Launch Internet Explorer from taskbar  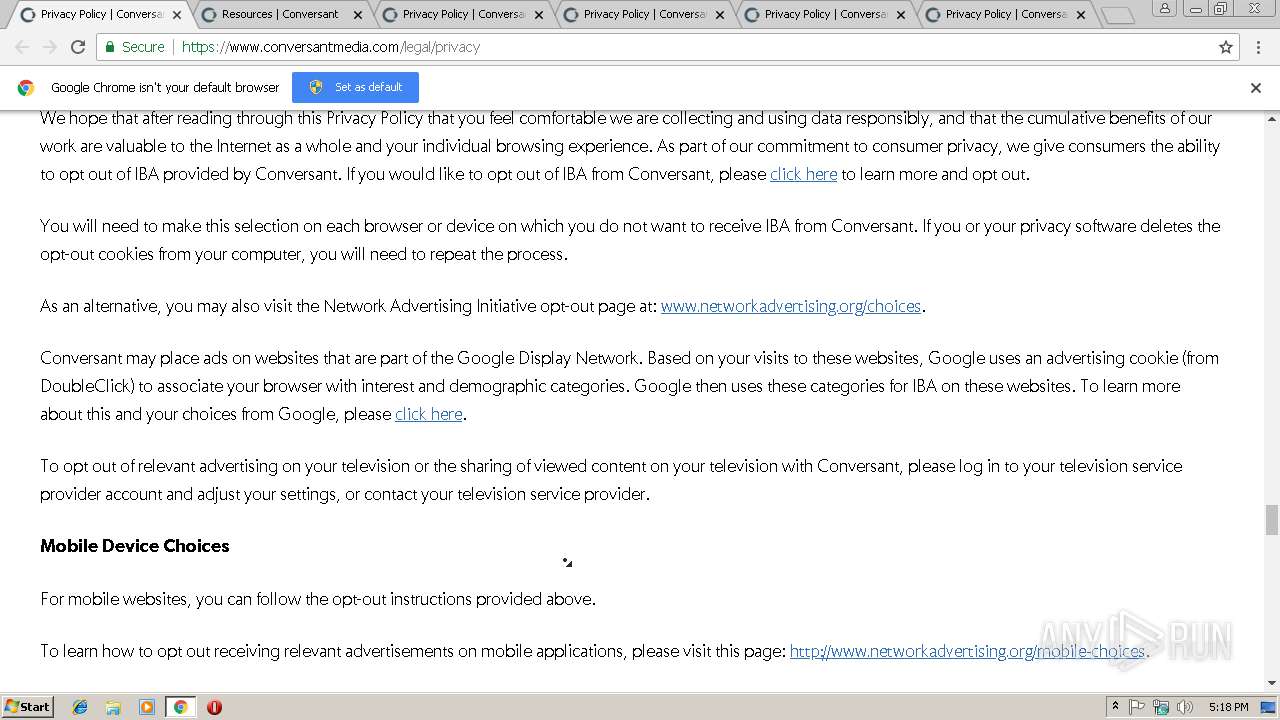80,707
